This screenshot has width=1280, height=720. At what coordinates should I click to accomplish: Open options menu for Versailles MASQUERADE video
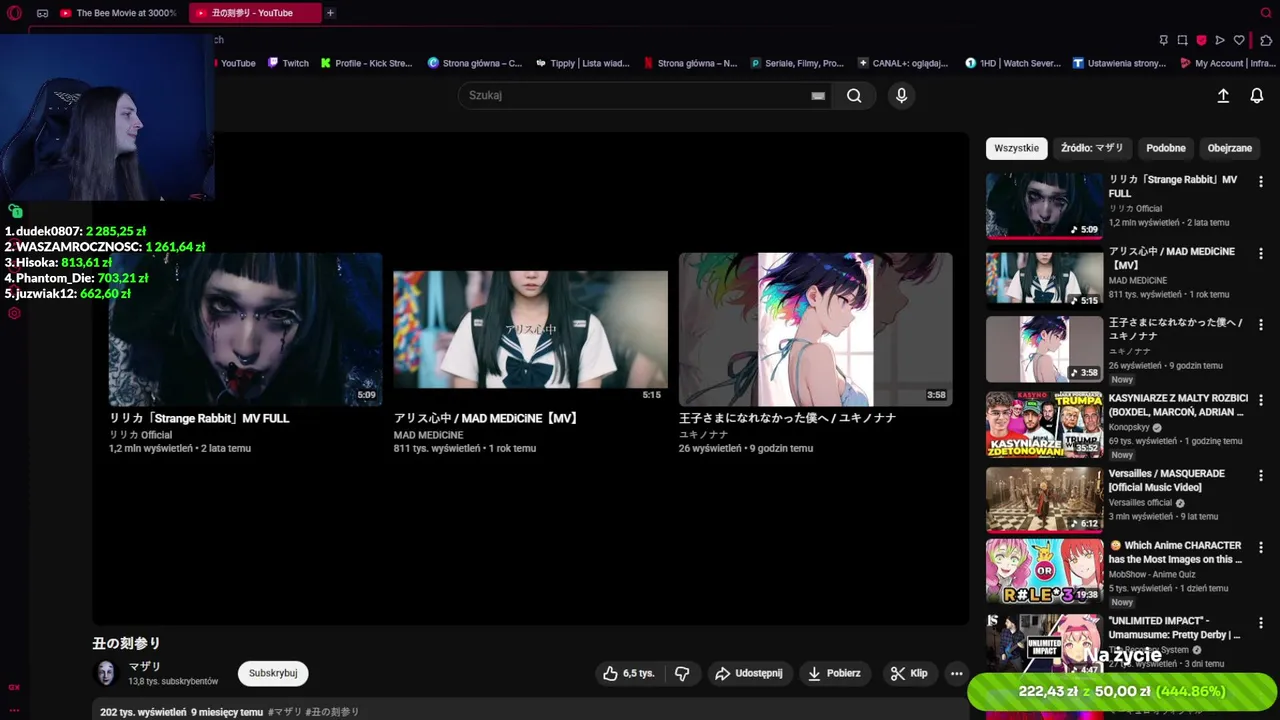pyautogui.click(x=1260, y=476)
